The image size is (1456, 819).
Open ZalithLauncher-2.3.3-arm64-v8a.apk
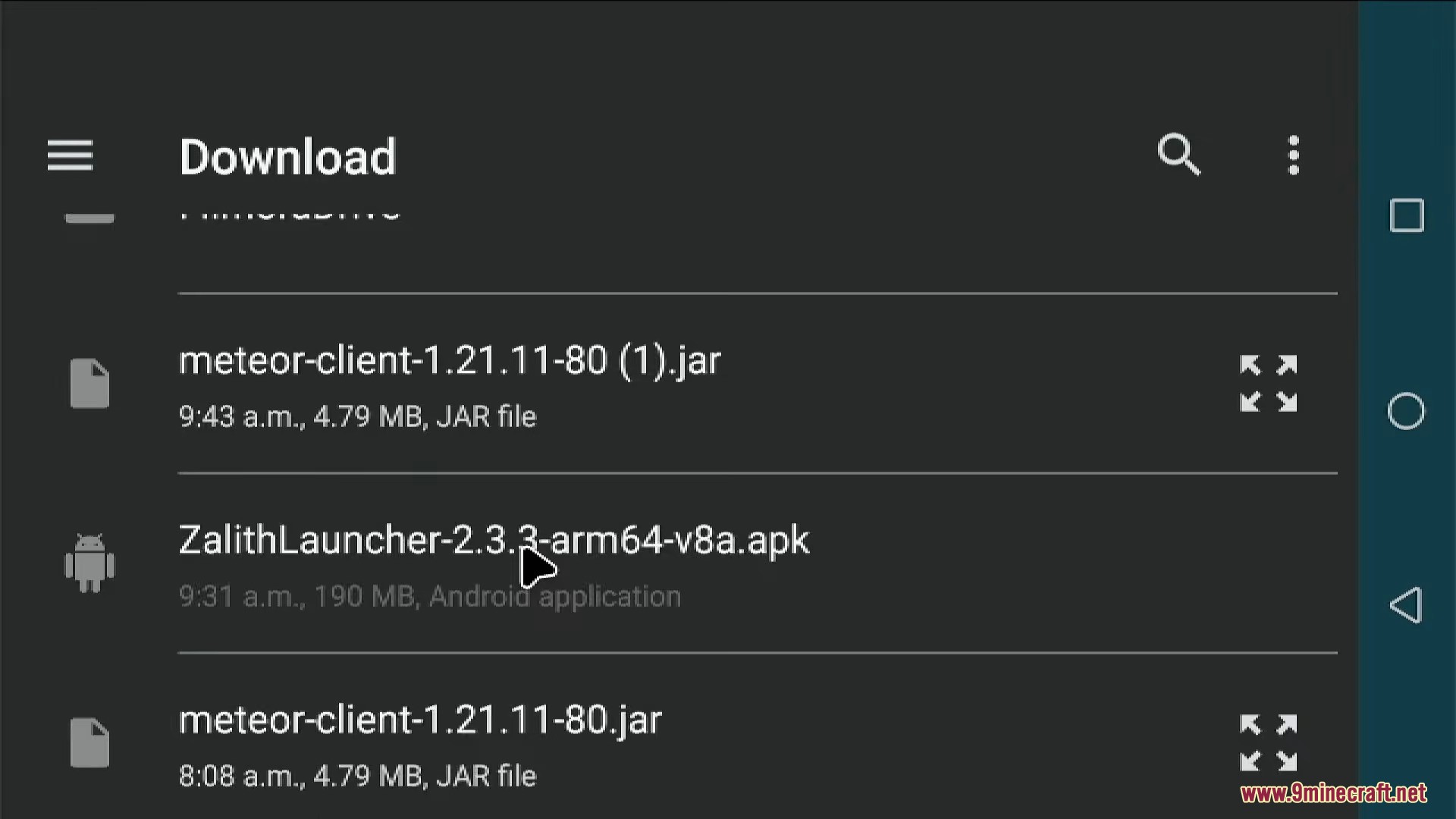click(x=493, y=540)
